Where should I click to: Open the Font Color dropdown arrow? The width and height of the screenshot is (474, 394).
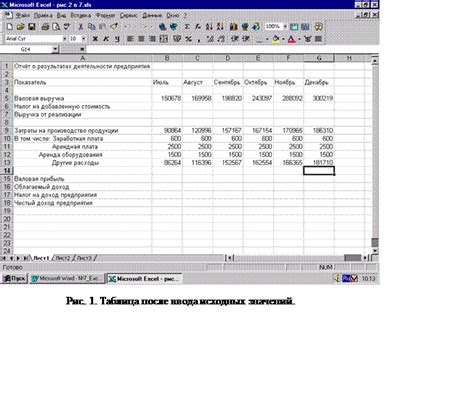tap(299, 39)
